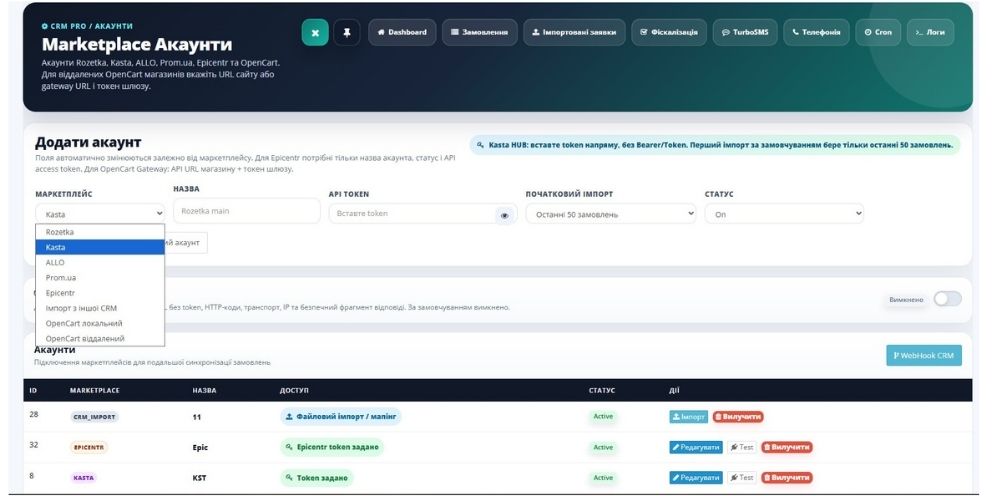Open the Логи nav button
The height and width of the screenshot is (500, 1000).
930,33
